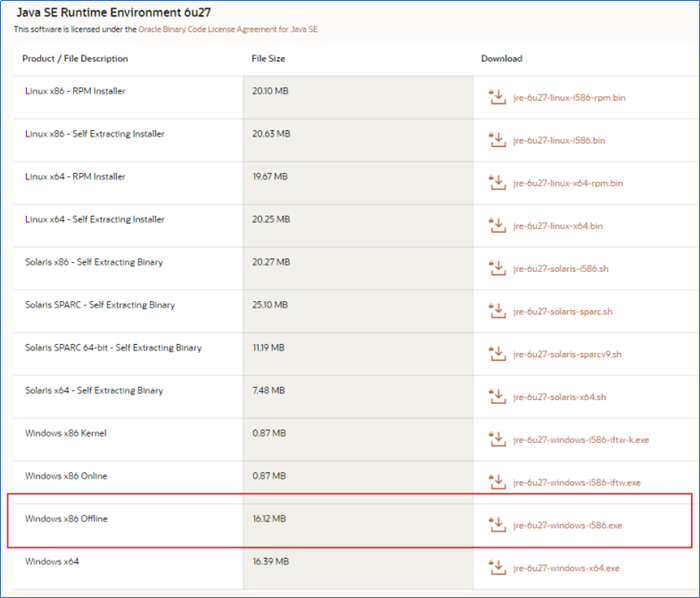Click download icon for jre-6u27-linux-i586.bin
Viewport: 700px width, 598px height.
coord(497,140)
